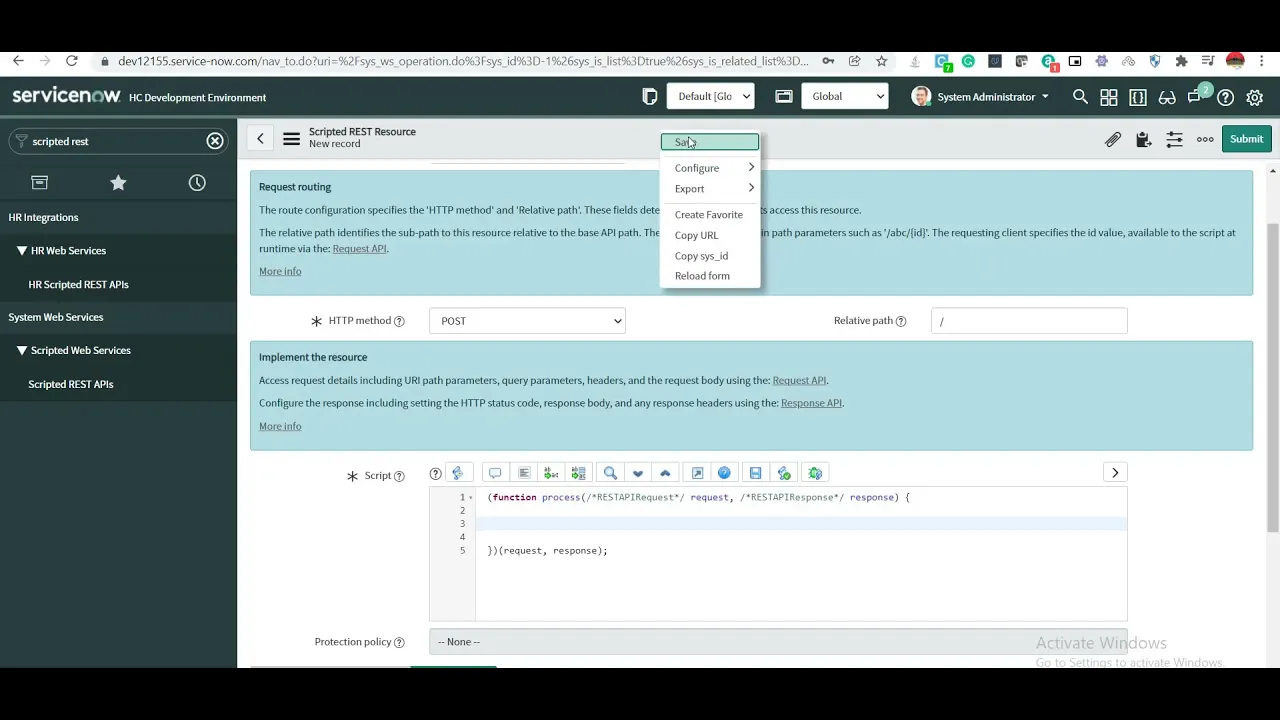The width and height of the screenshot is (1280, 720).
Task: Open the ServiceNow help icon
Action: (1225, 97)
